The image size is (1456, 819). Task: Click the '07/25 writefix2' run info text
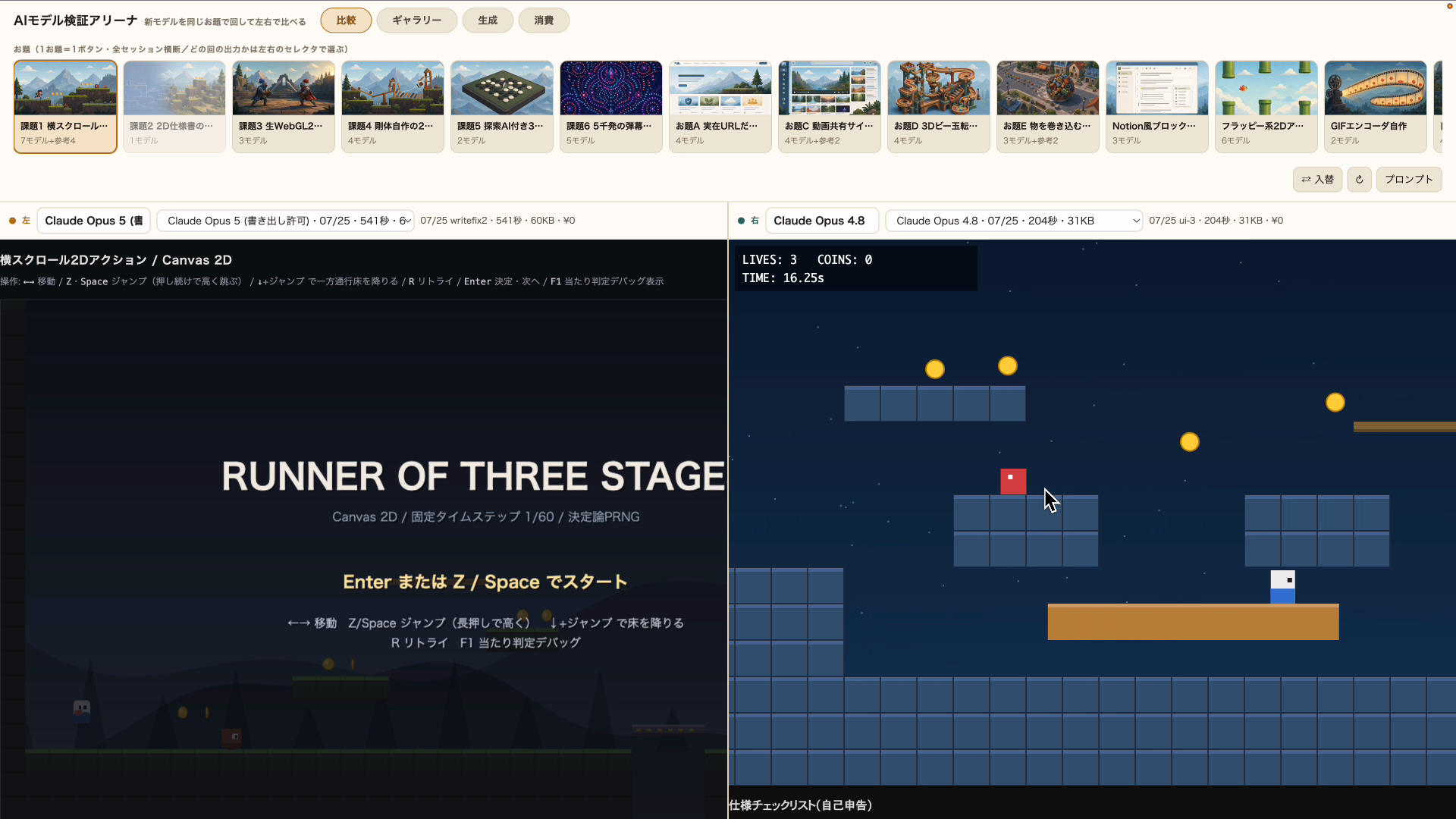(x=497, y=221)
